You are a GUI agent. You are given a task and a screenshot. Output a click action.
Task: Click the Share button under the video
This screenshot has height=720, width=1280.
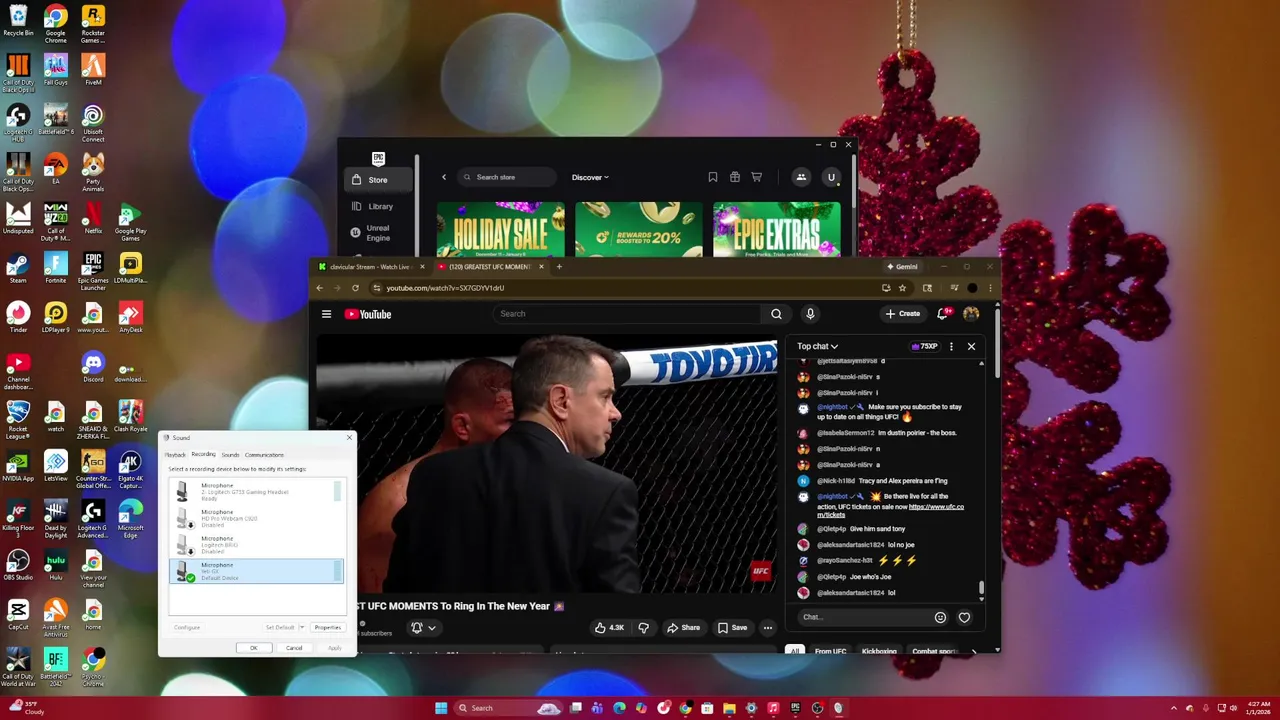(684, 628)
